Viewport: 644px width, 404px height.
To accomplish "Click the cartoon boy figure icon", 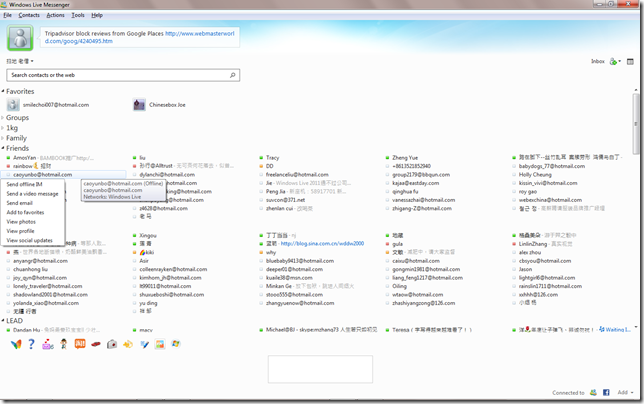I will coord(64,344).
